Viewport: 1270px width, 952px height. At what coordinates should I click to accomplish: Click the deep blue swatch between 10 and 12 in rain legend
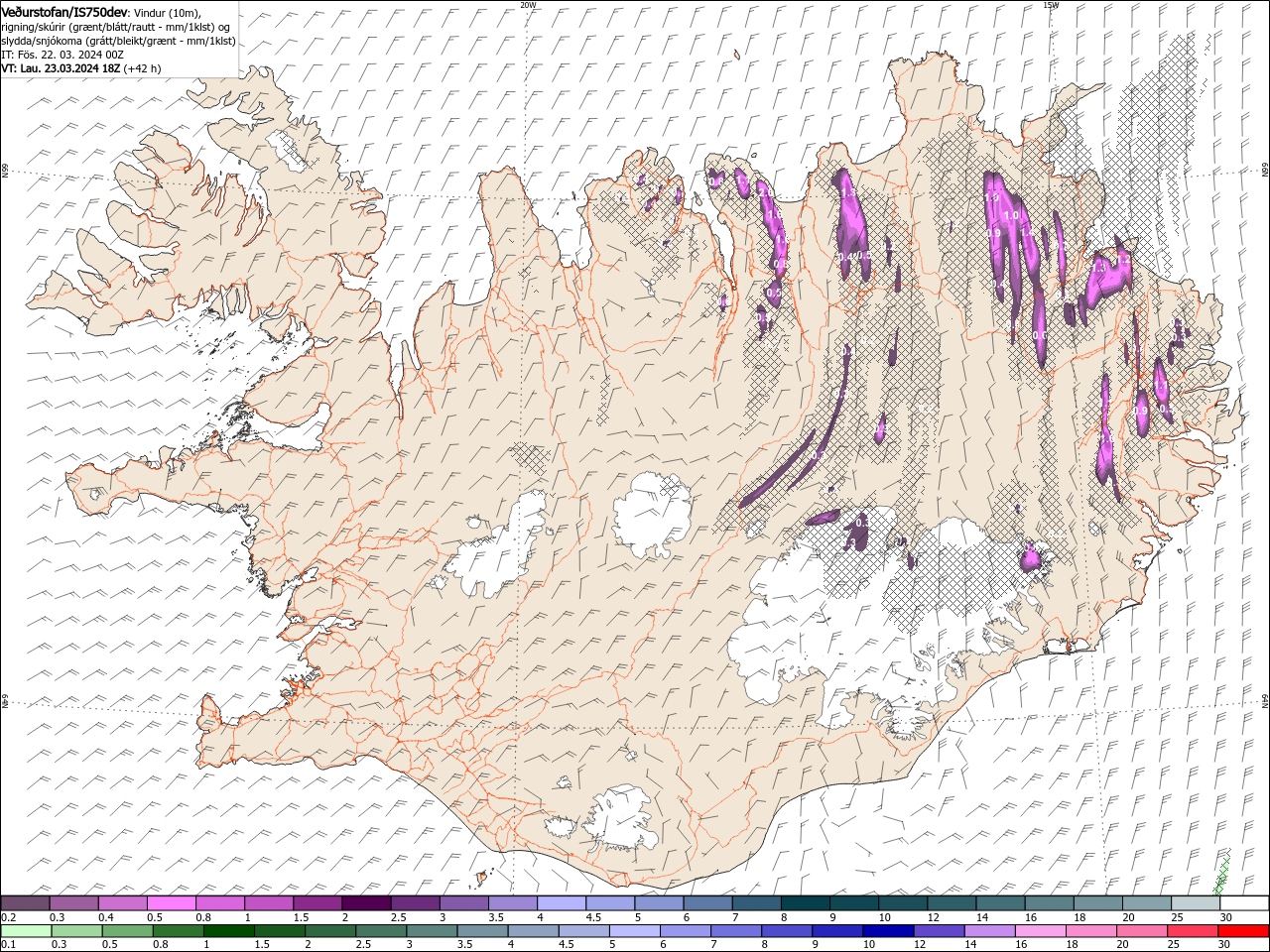(x=888, y=931)
